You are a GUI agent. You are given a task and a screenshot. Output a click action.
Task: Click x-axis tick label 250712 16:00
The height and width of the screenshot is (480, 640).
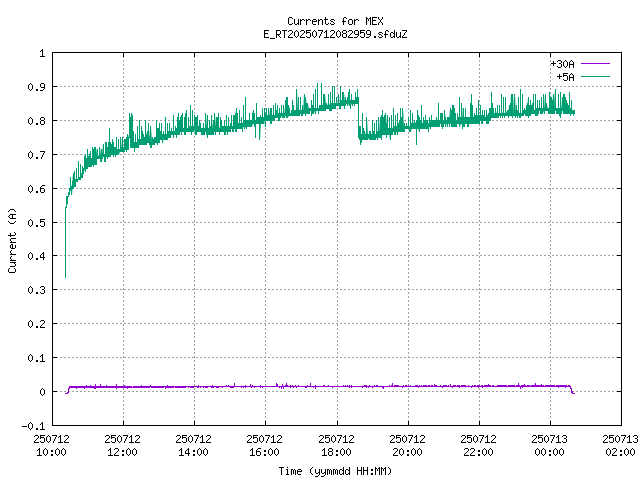click(x=264, y=445)
